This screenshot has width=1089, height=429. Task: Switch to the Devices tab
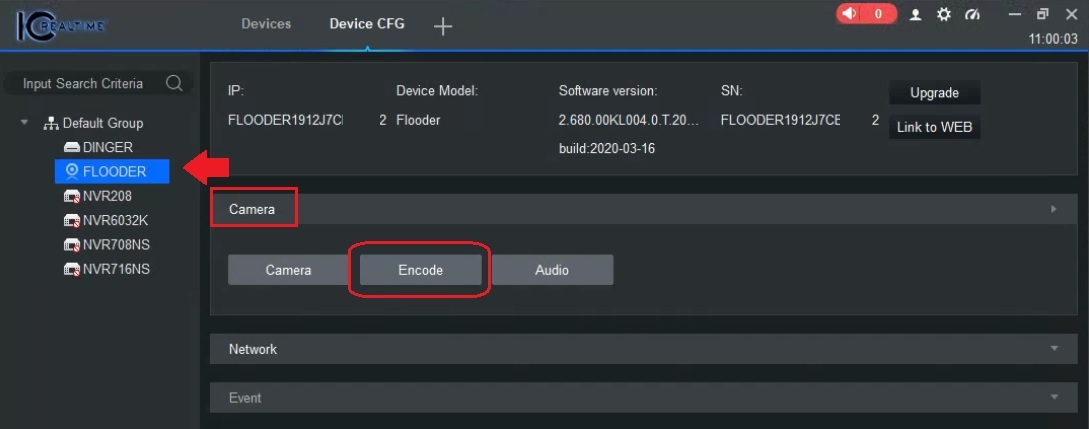click(266, 24)
